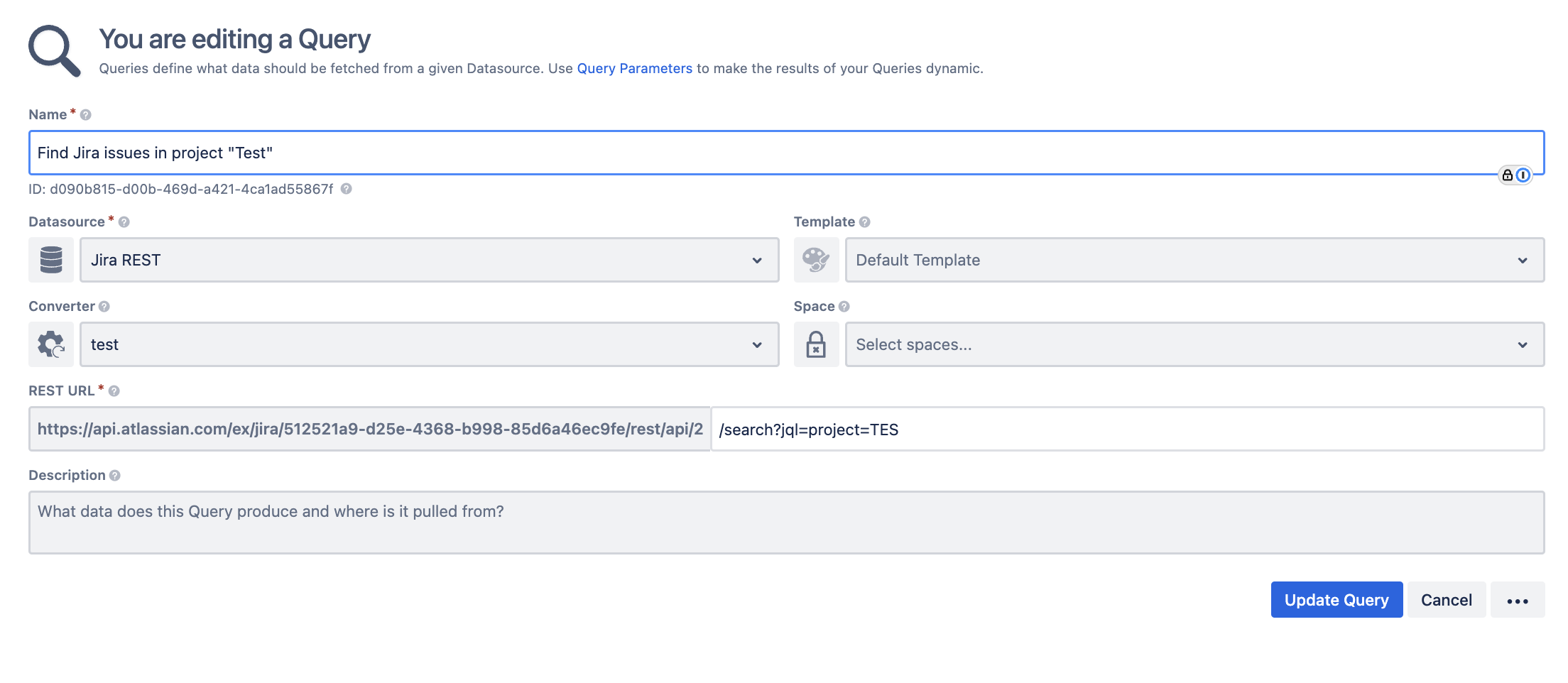Click the help icon beside the query ID

pos(347,189)
